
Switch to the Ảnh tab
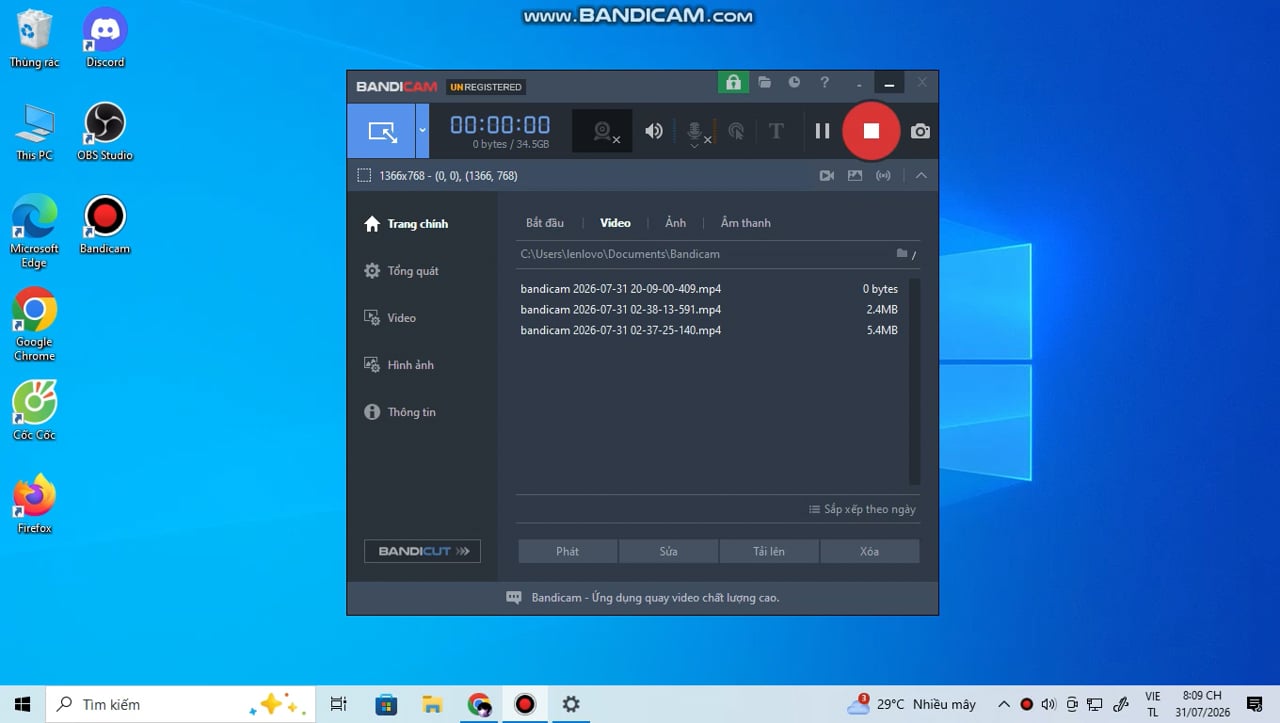point(676,223)
